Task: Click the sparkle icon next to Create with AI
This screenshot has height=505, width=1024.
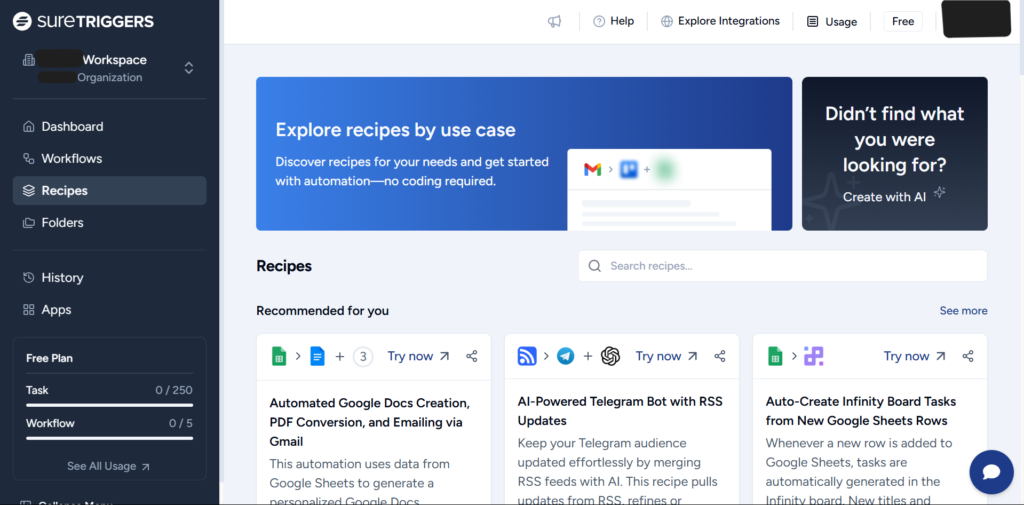Action: 939,192
